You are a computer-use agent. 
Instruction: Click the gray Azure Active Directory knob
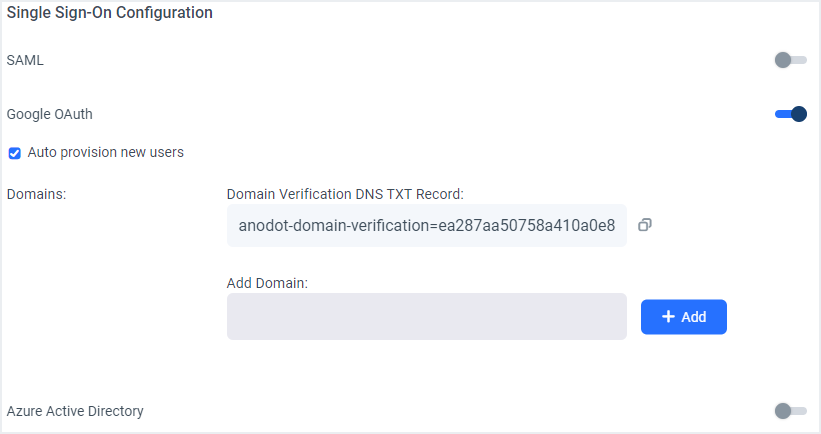coord(783,411)
